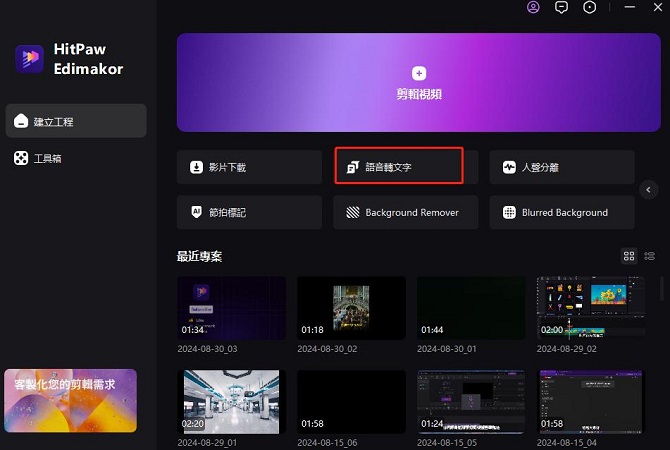
Task: Click the plus icon on the 剪輯視頻 banner
Action: [x=419, y=73]
